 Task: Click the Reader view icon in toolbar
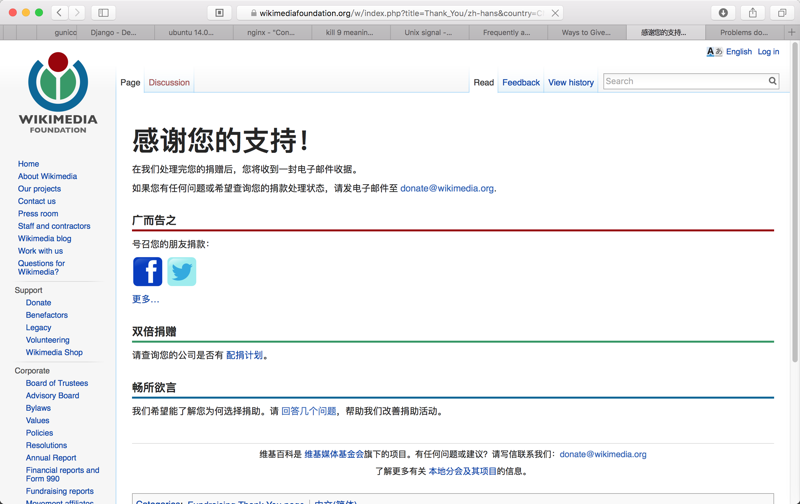coord(219,13)
